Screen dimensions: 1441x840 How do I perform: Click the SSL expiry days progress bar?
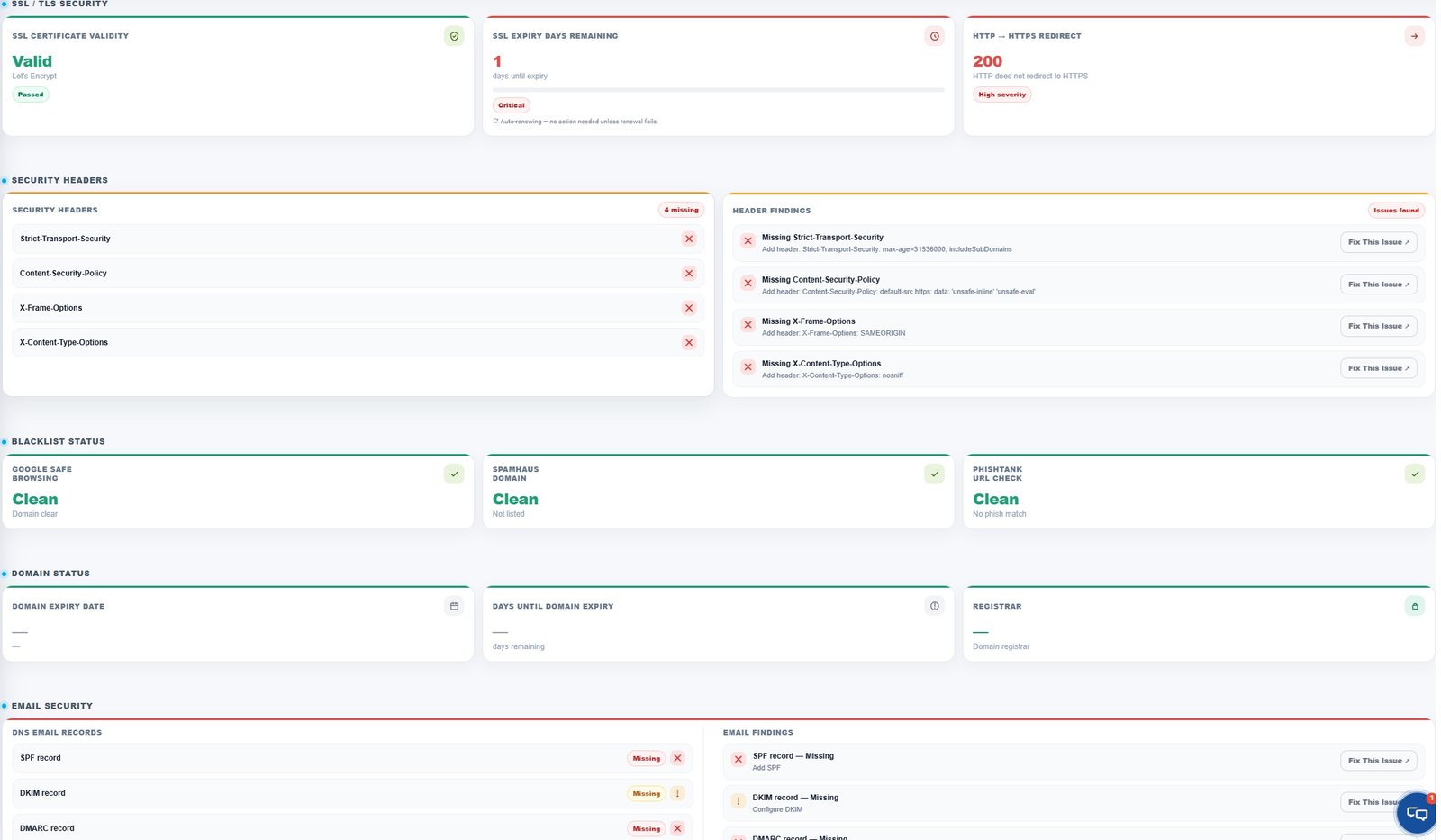(x=718, y=90)
